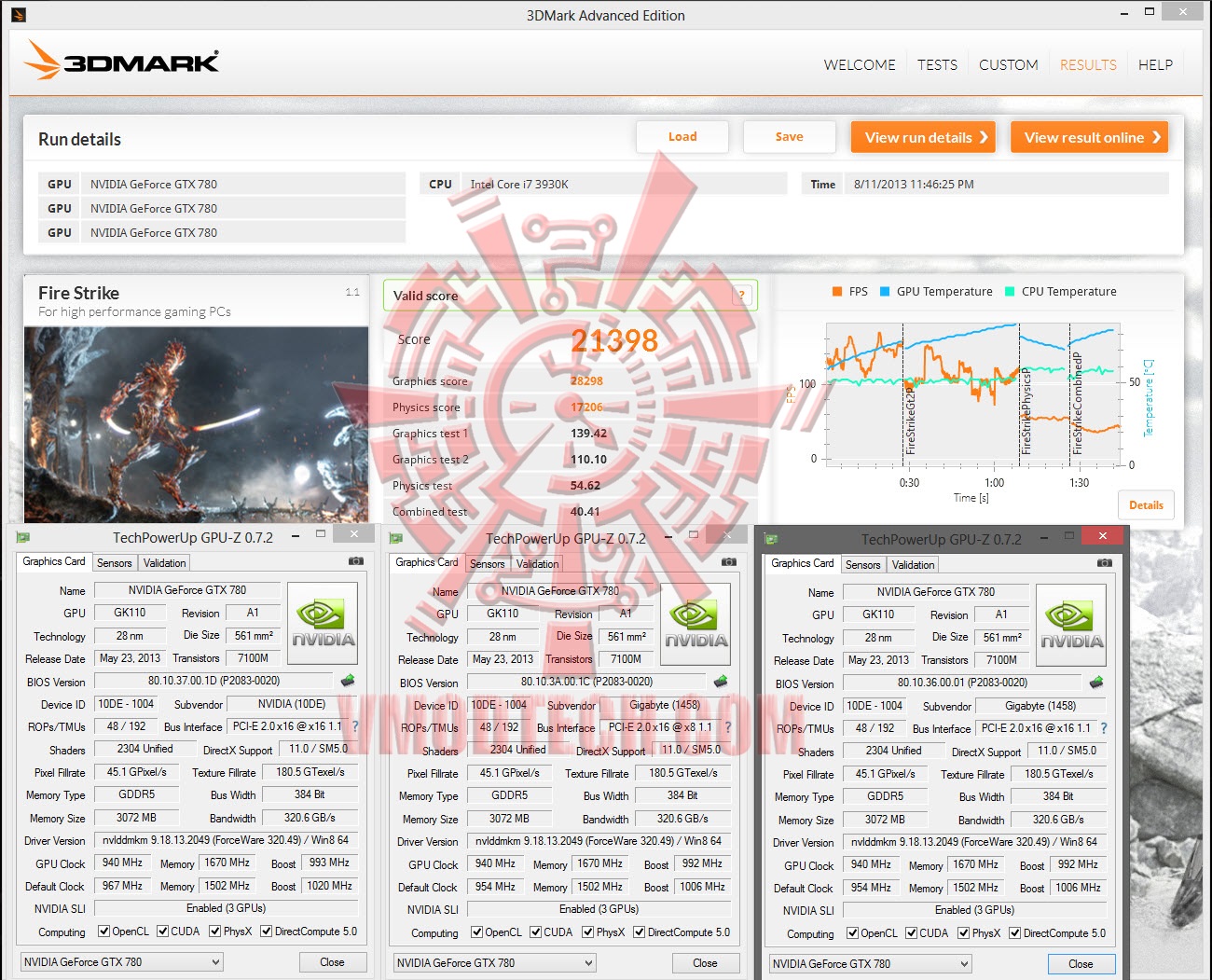The image size is (1212, 980).
Task: Open GPU selection dropdown in right GPU-Z window
Action: [x=871, y=964]
